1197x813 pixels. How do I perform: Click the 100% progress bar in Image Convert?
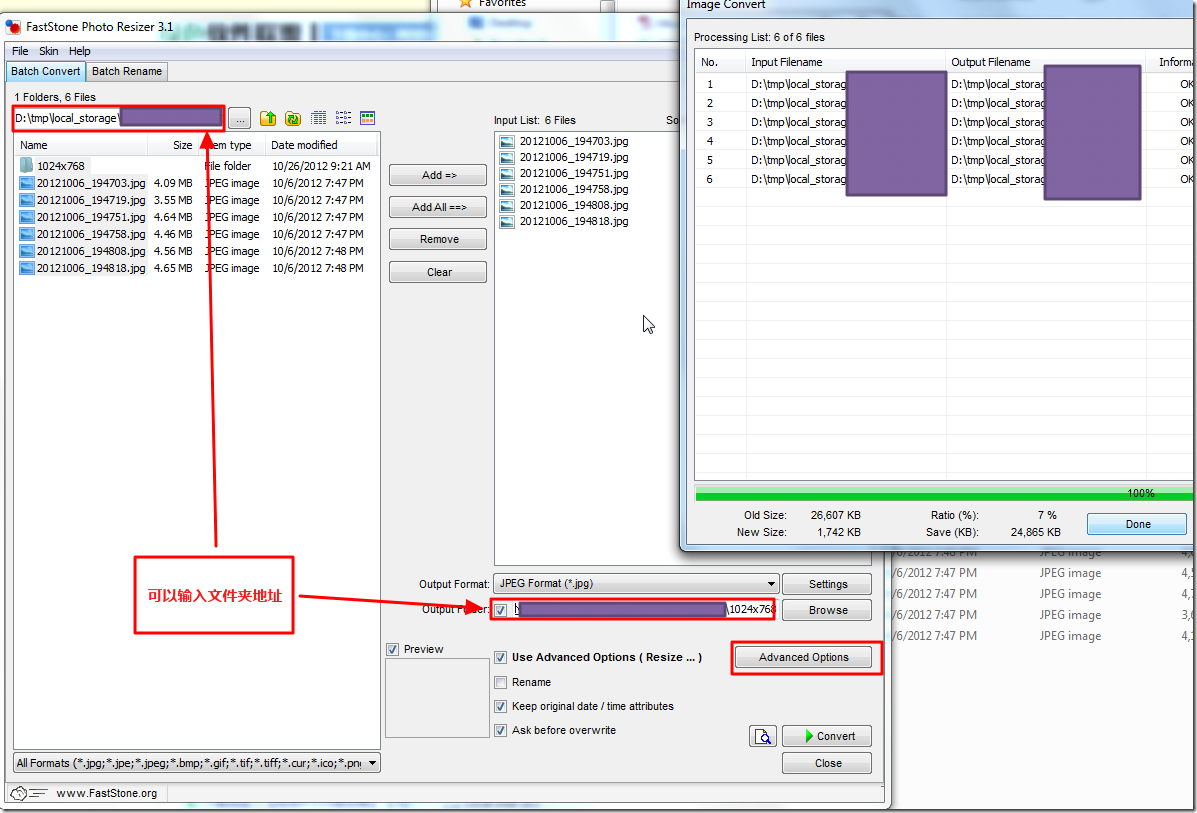click(x=944, y=494)
